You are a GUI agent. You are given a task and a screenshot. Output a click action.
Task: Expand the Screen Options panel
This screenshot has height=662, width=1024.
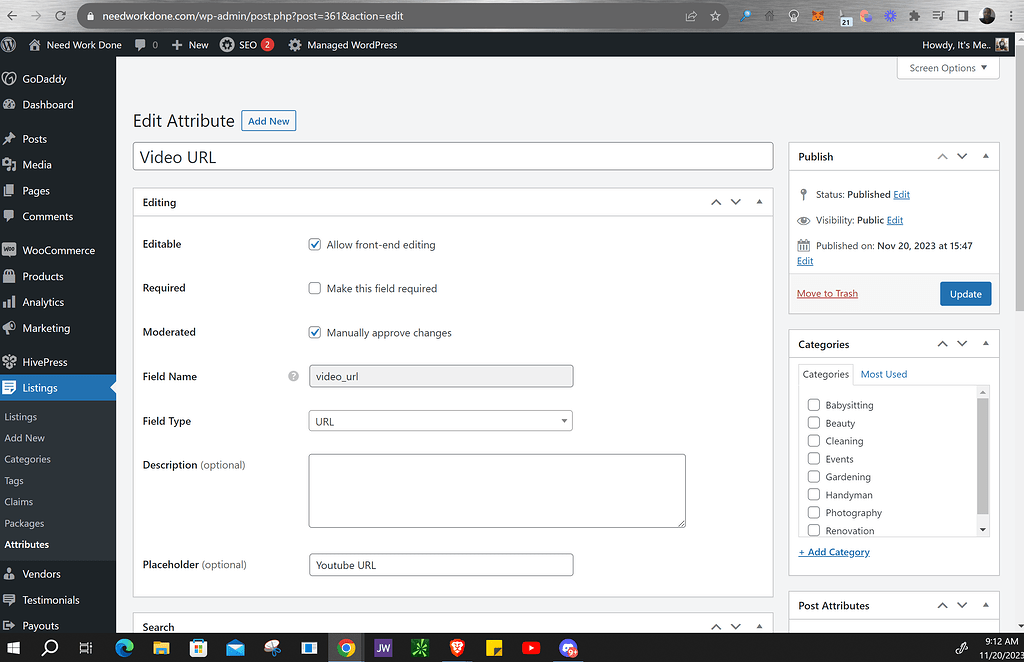click(948, 68)
